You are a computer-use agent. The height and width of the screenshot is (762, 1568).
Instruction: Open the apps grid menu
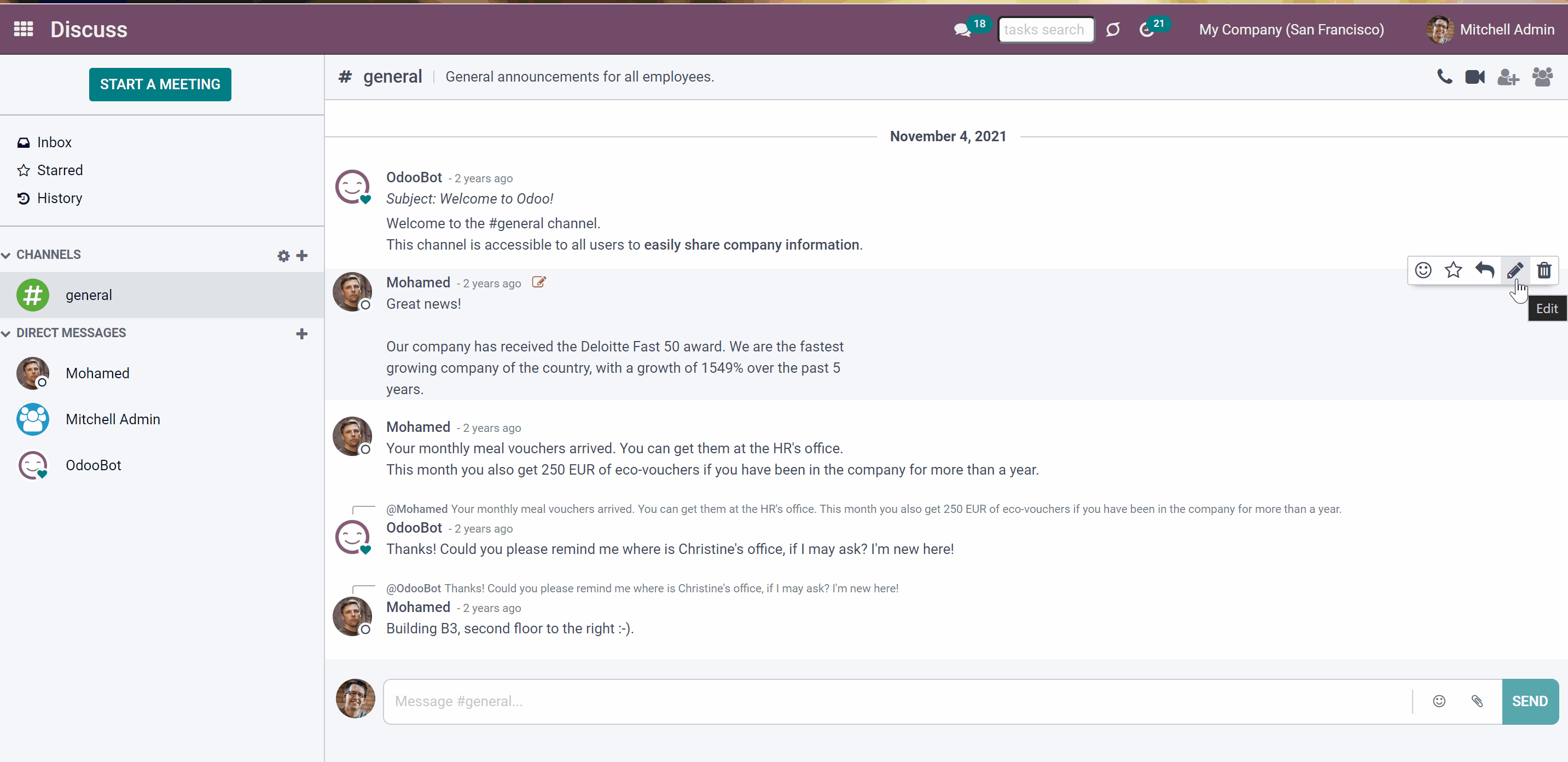click(x=23, y=28)
